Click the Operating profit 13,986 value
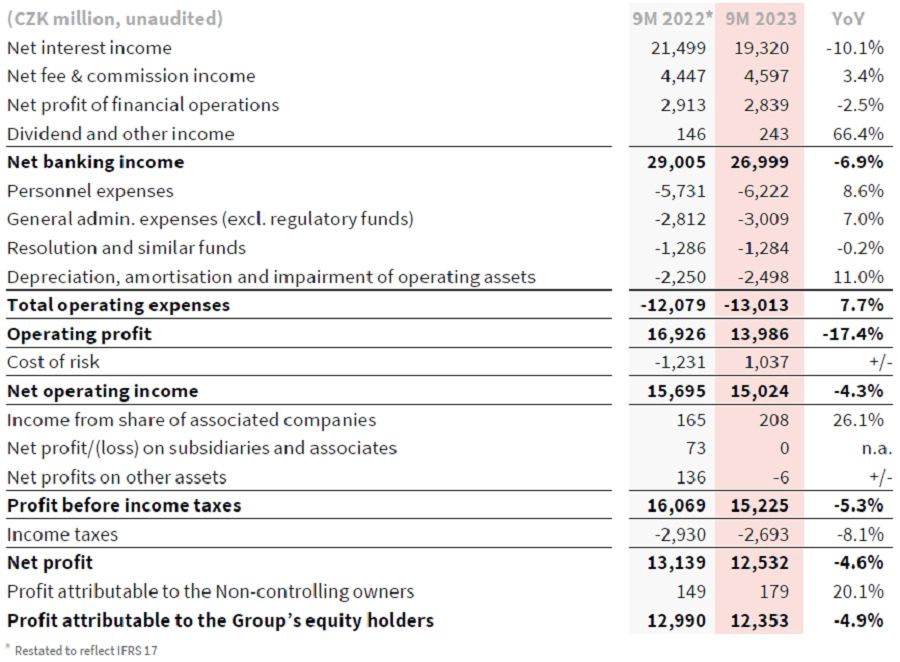This screenshot has height=662, width=900. [759, 334]
